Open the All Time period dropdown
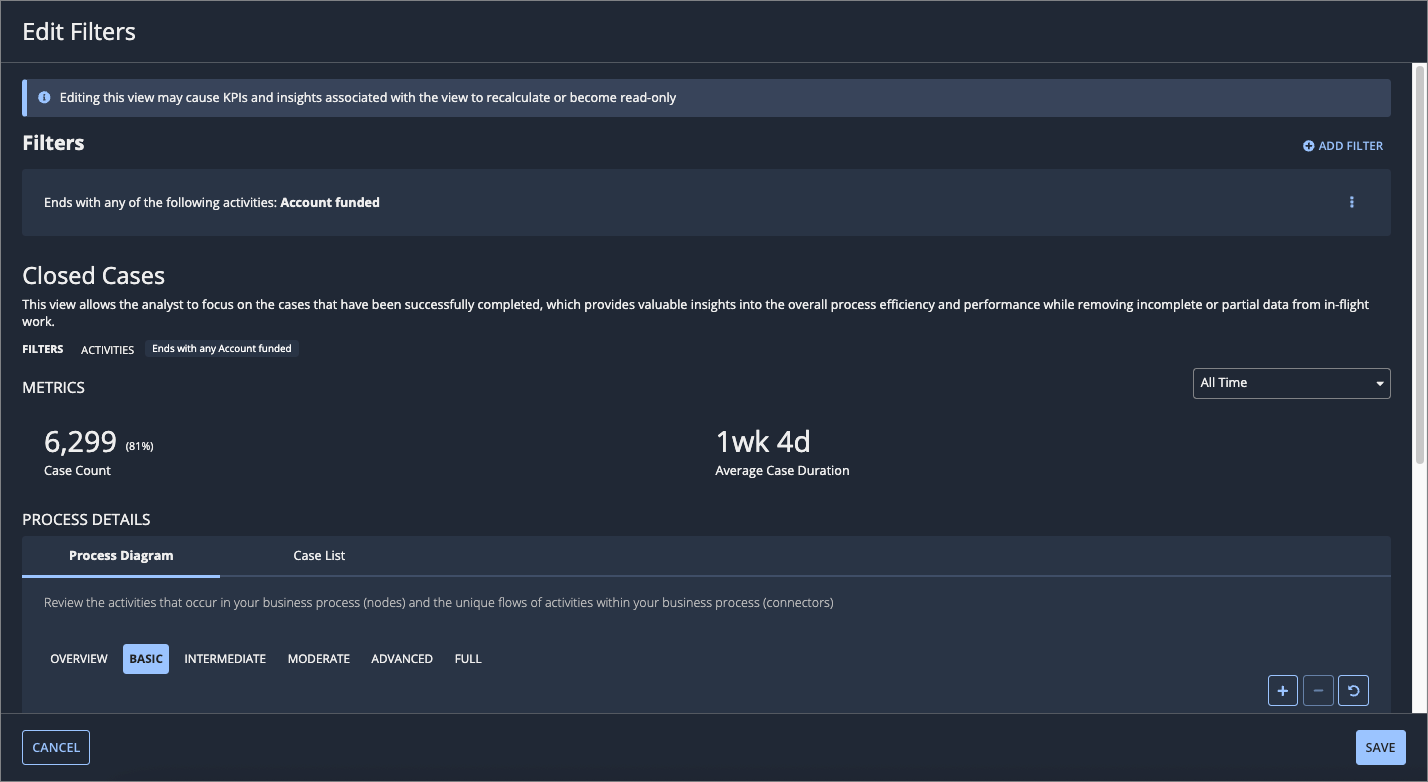1428x782 pixels. 1291,383
